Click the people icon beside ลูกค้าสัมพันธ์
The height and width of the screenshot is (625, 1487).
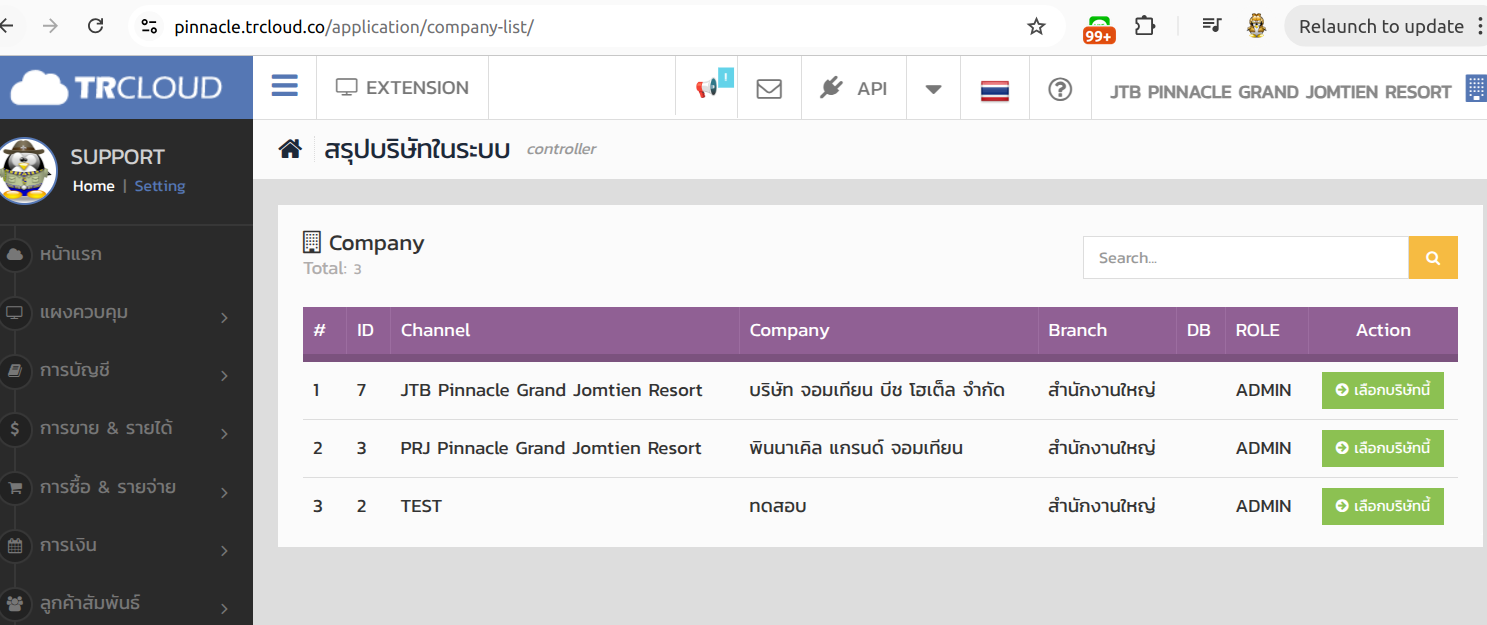[15, 604]
